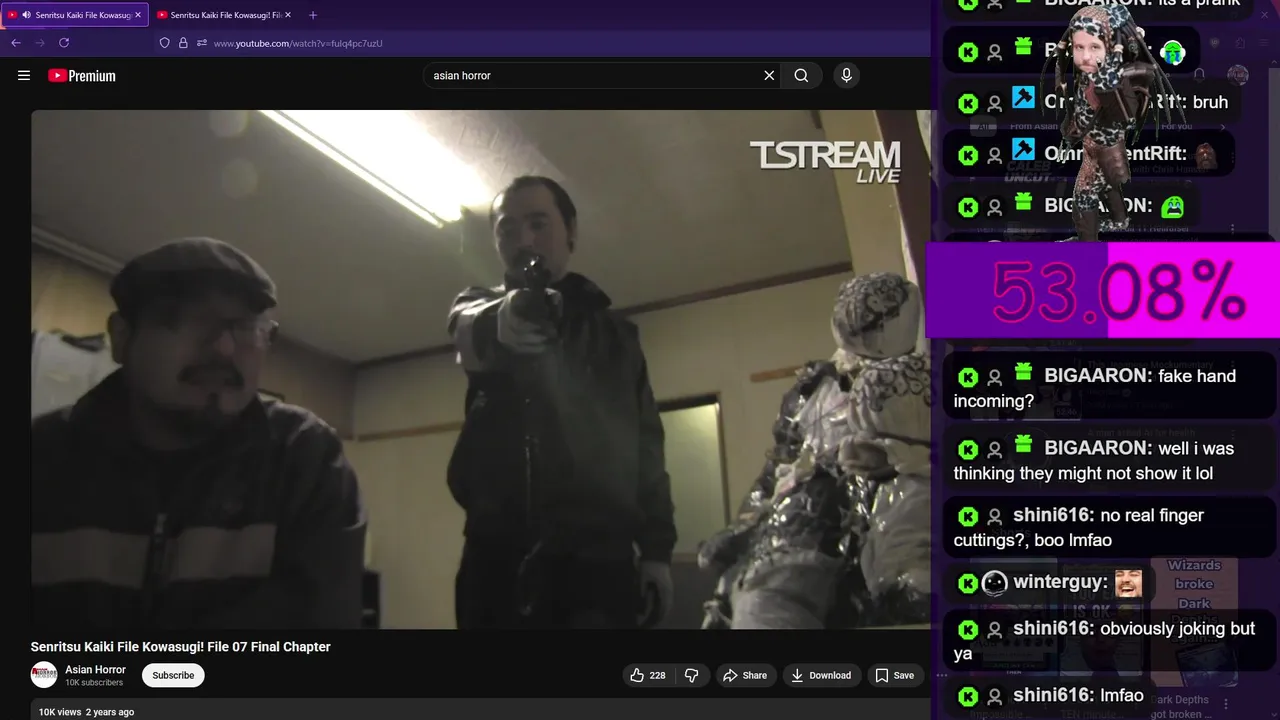The height and width of the screenshot is (720, 1280).
Task: Subscribe to the Asian Horror channel
Action: [x=173, y=675]
